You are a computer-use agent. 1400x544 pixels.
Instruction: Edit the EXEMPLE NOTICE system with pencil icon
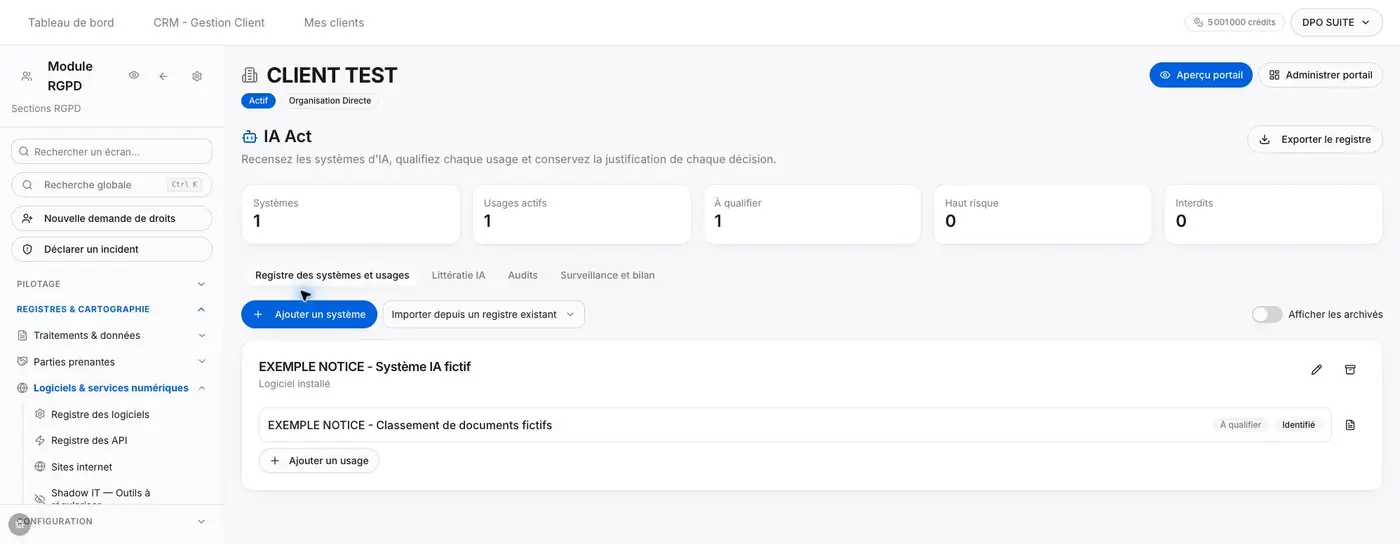pyautogui.click(x=1316, y=370)
